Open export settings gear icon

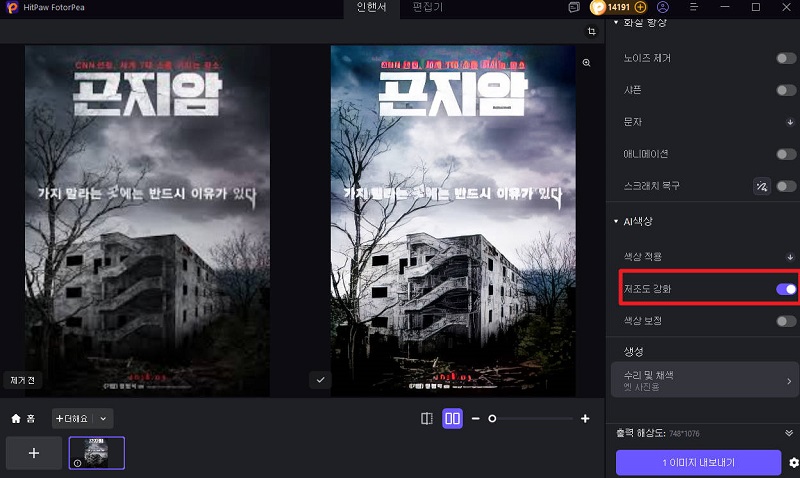pos(794,463)
